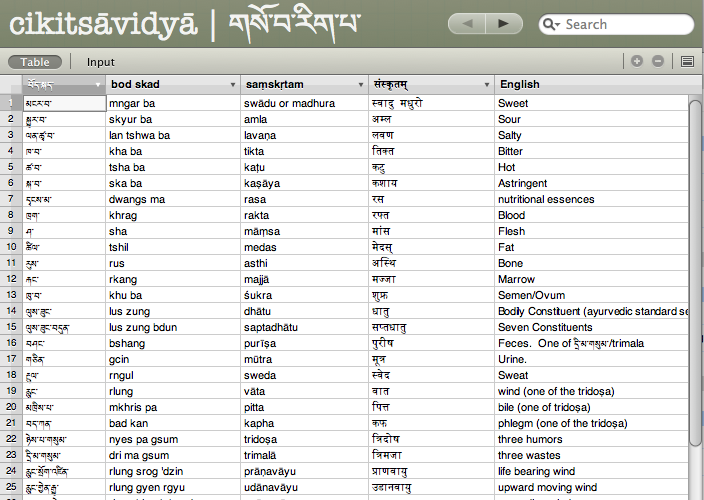Screen dimensions: 704x500
Task: Select the cell 'swādu or madhura'
Action: tap(304, 103)
